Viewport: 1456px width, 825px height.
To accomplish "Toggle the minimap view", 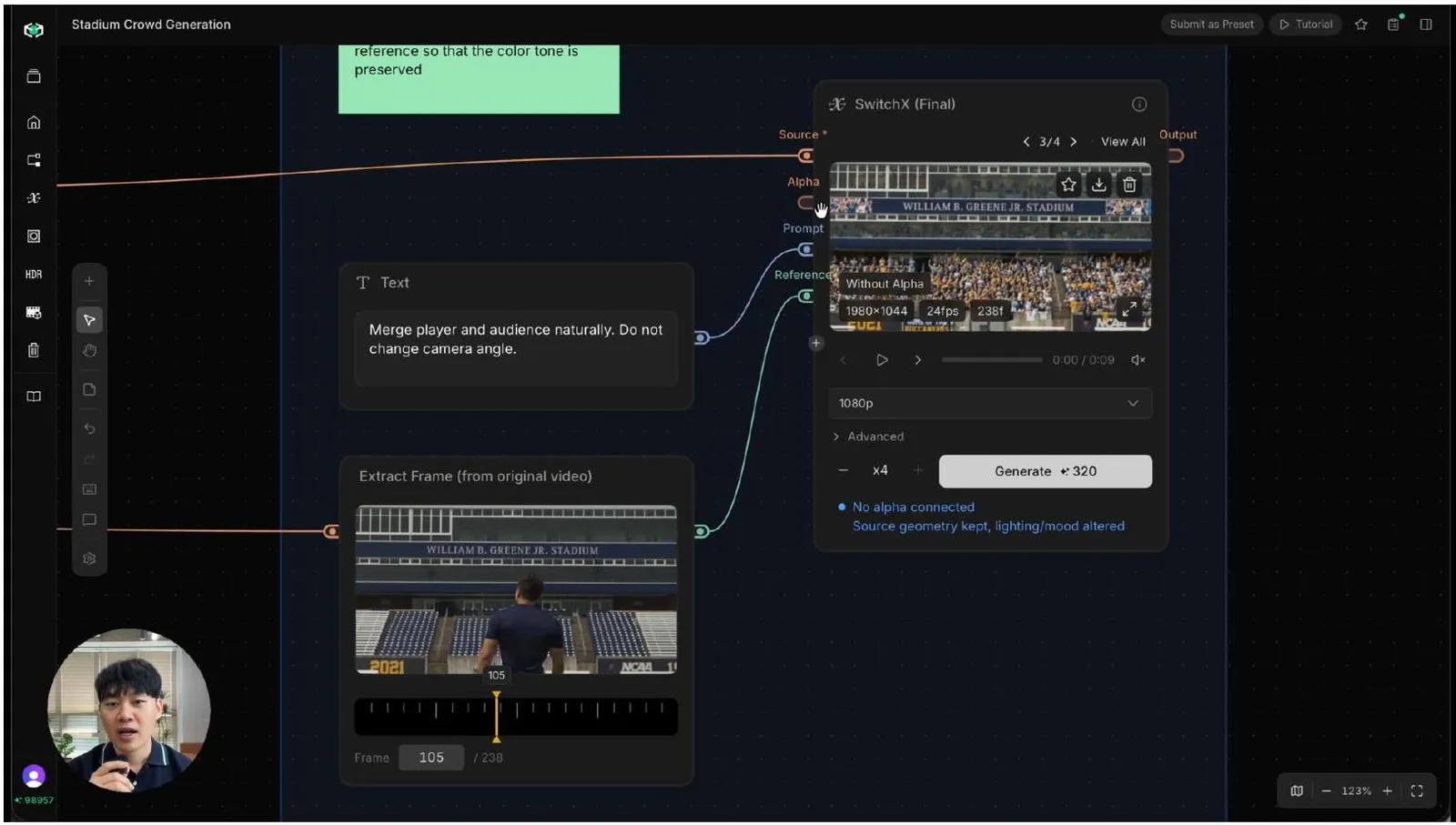I will coord(1297,790).
